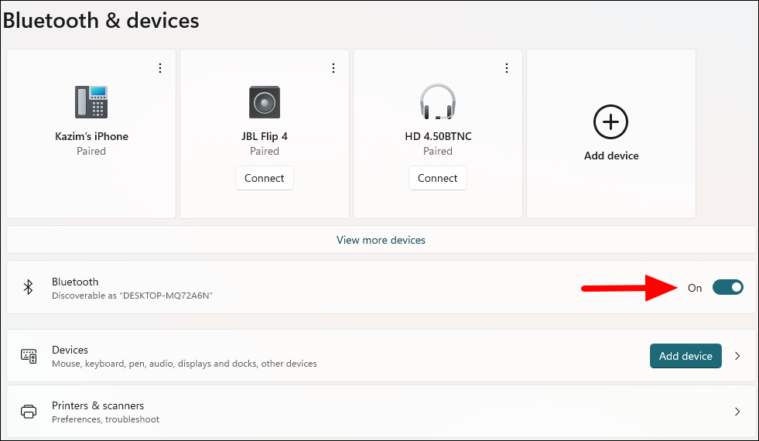
Task: Click the teal Add device button
Action: tap(685, 356)
